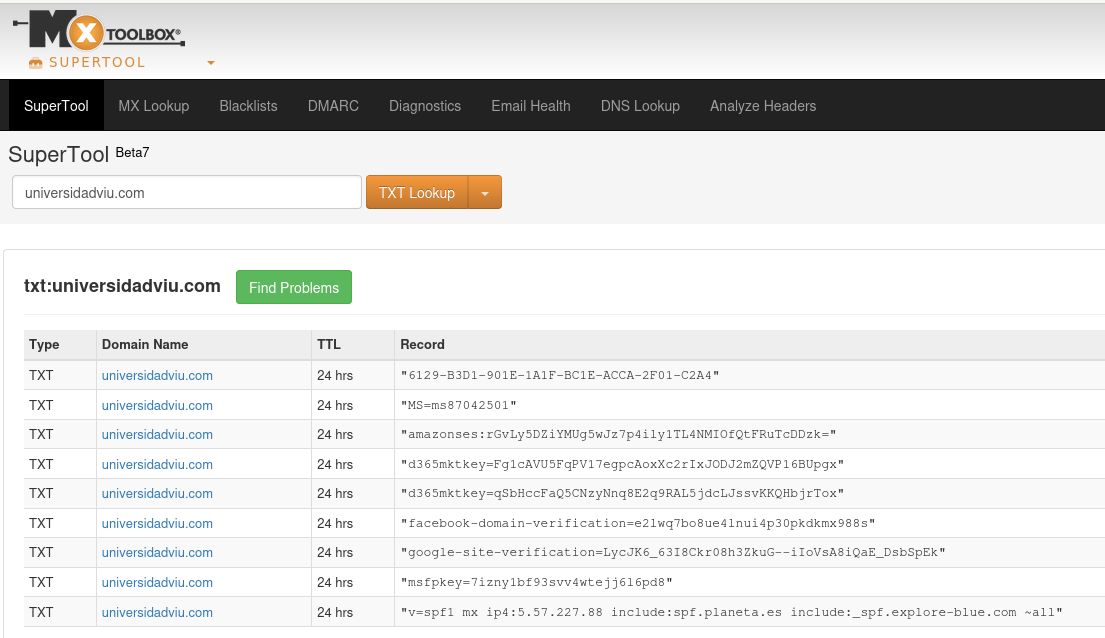
Task: Click the Domain Name column header
Action: coord(144,344)
